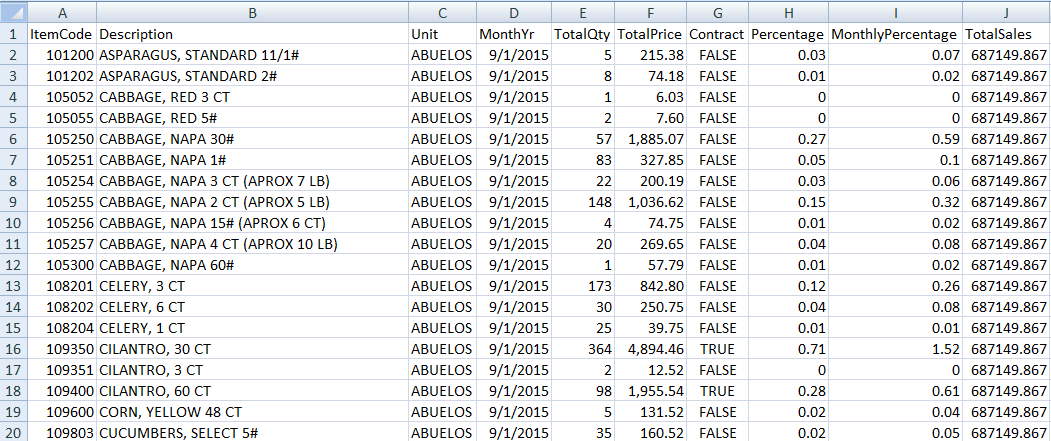Click the MonthlyPercentage header cell
The width and height of the screenshot is (1051, 441).
point(895,34)
